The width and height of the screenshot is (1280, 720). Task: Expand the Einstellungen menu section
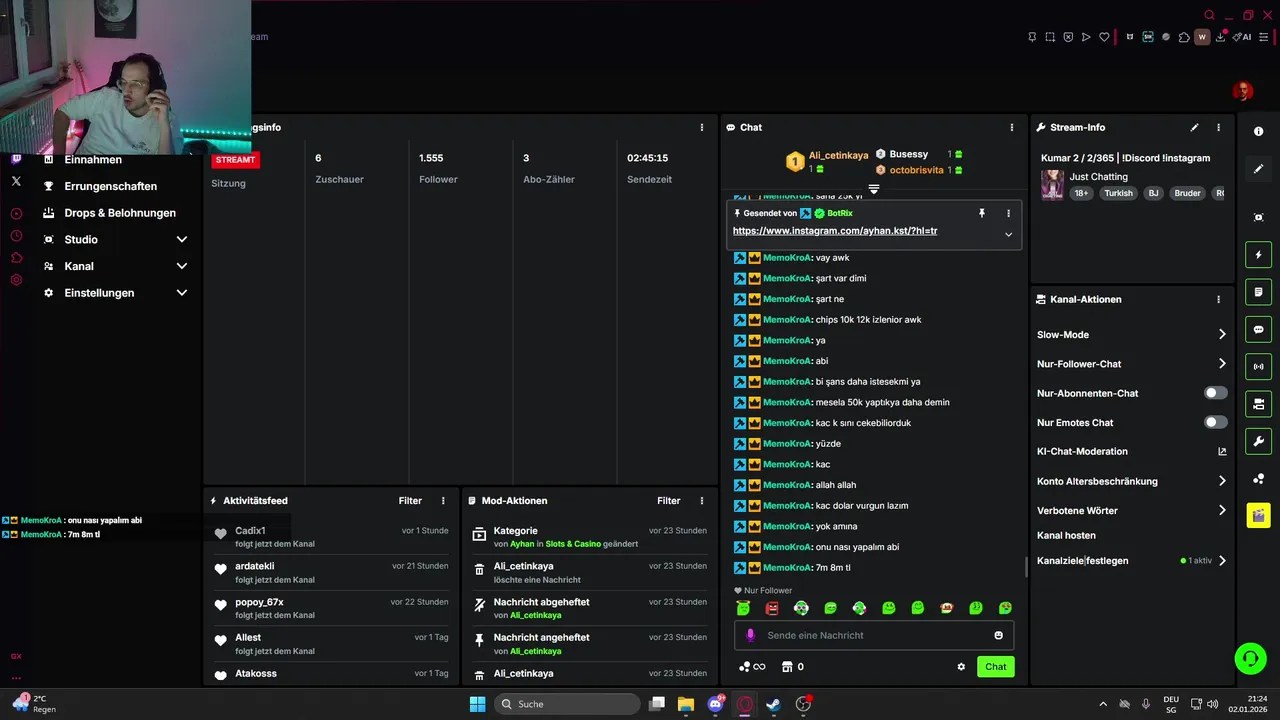pos(182,293)
